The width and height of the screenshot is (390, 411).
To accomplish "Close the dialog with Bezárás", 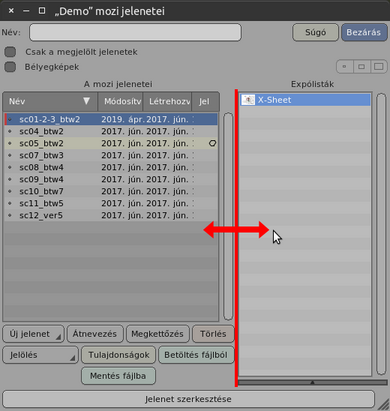I will click(x=364, y=32).
